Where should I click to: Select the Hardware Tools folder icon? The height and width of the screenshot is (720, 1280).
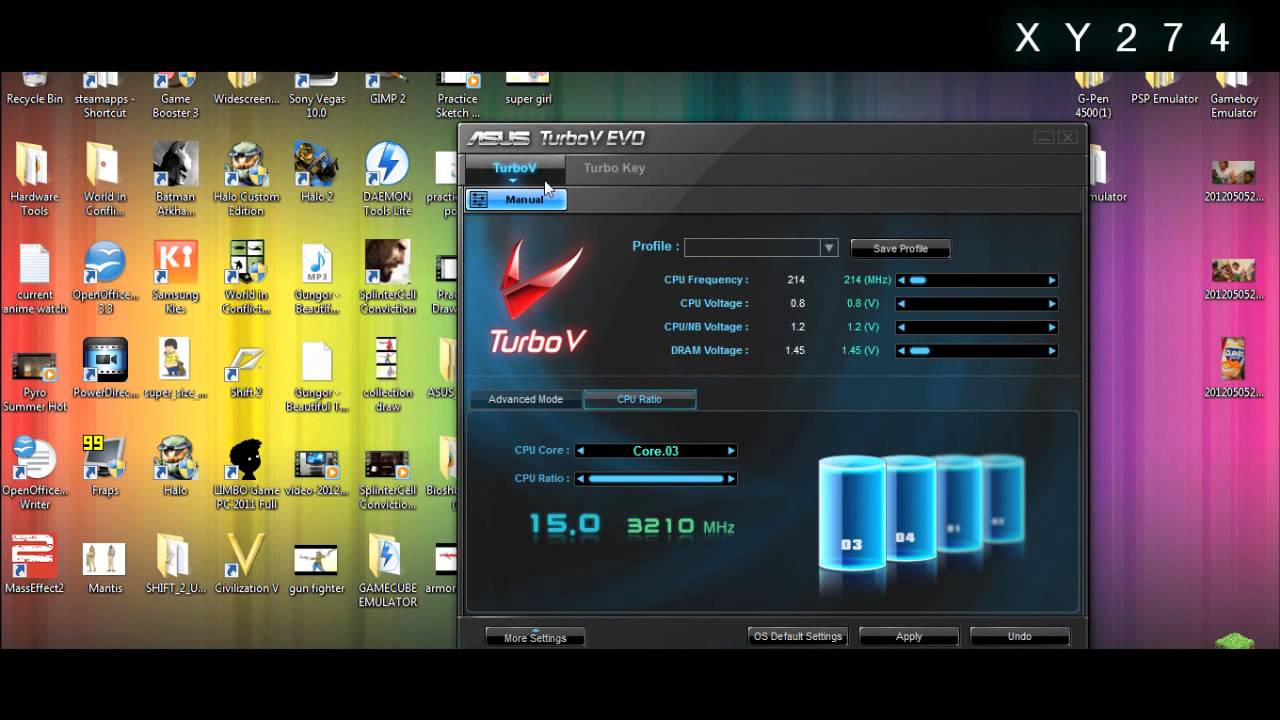34,180
